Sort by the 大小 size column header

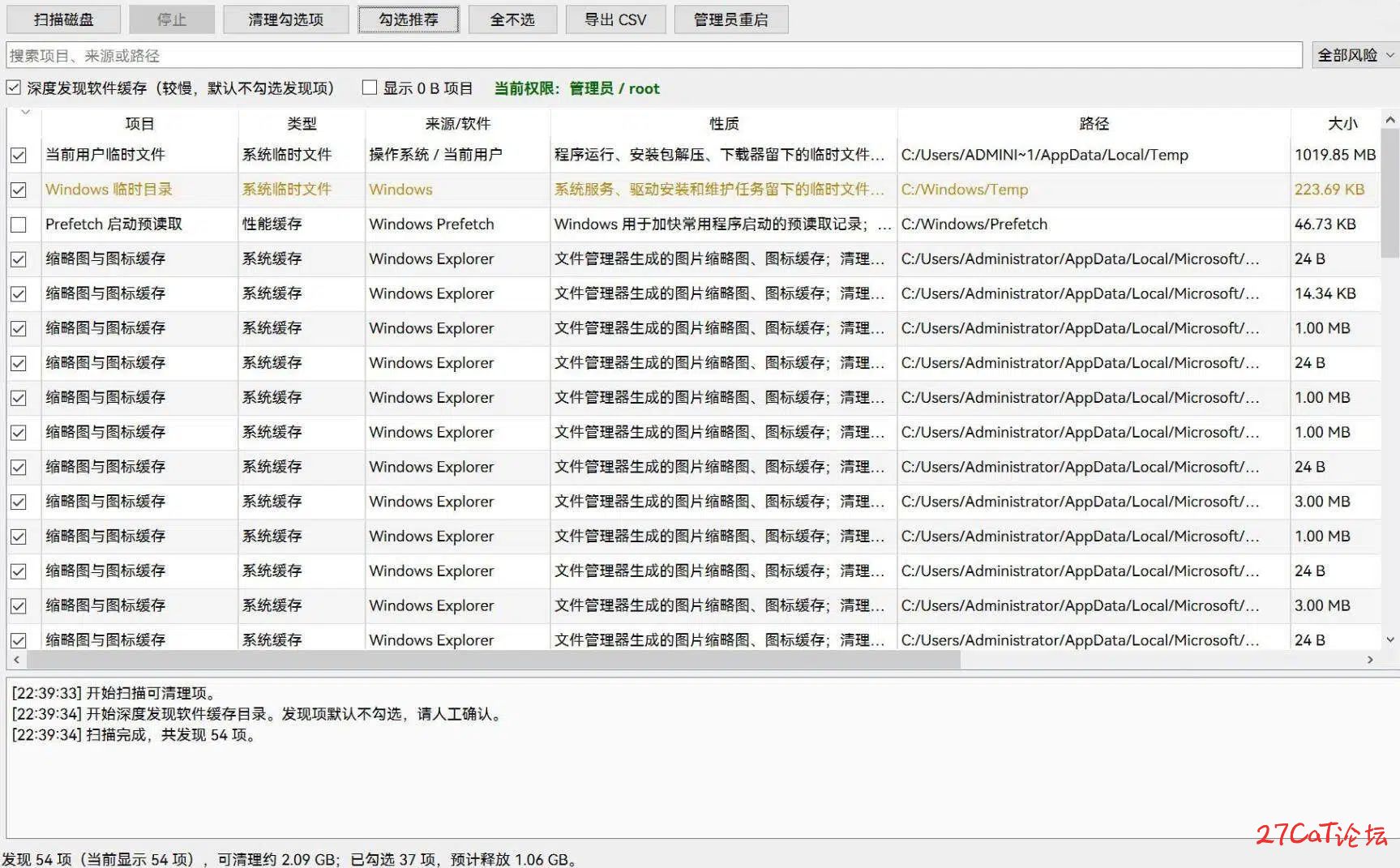[1341, 123]
